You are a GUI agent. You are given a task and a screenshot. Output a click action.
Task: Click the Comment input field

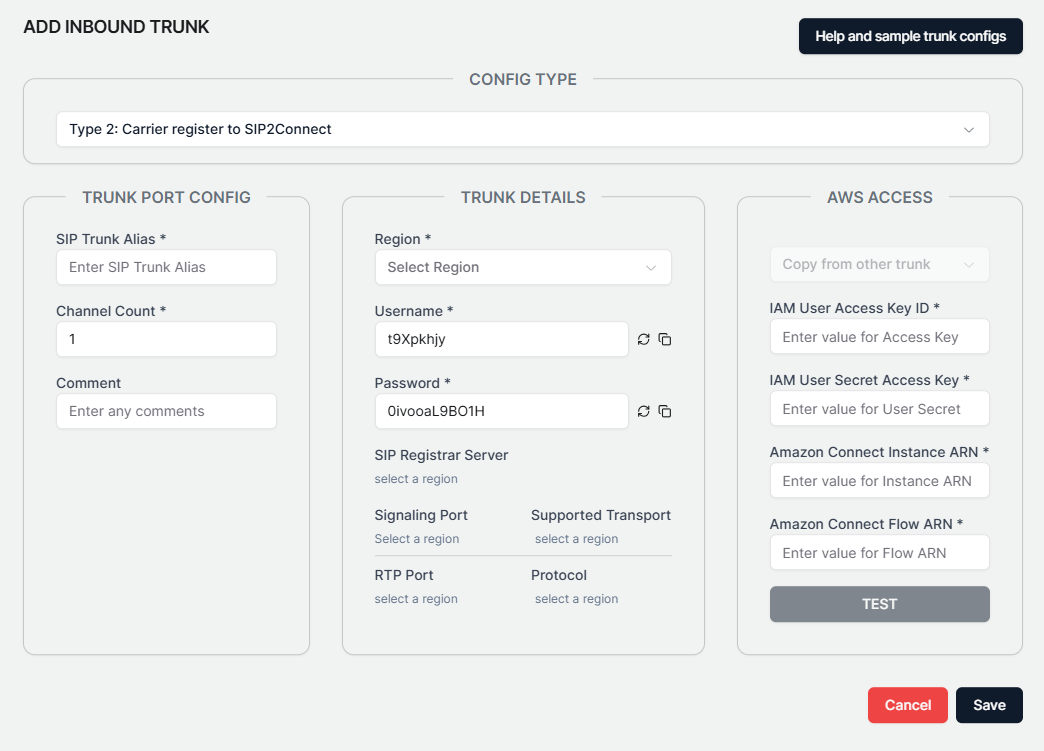click(x=166, y=411)
